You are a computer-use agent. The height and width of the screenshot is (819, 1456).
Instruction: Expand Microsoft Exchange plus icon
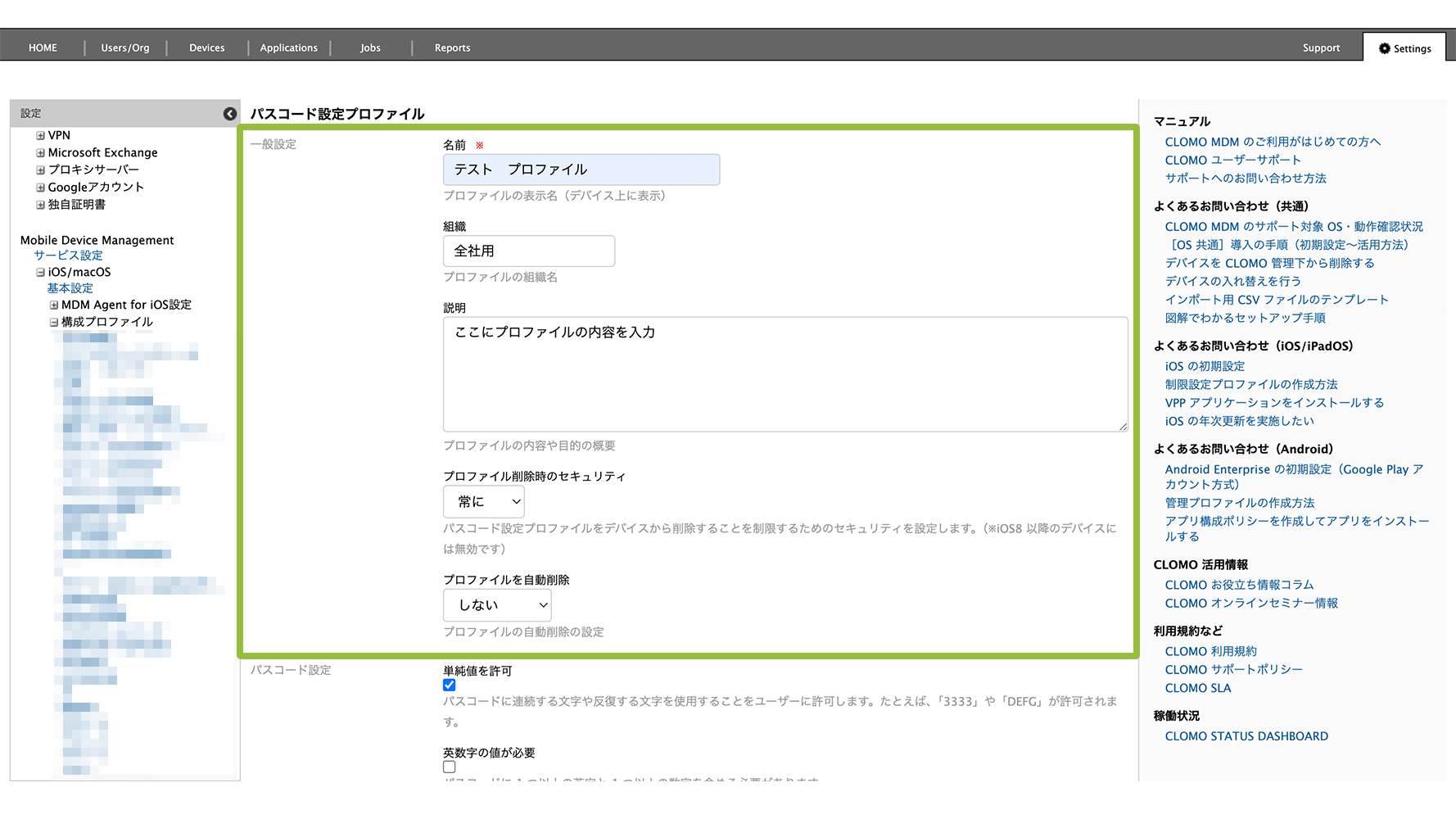pyautogui.click(x=41, y=153)
